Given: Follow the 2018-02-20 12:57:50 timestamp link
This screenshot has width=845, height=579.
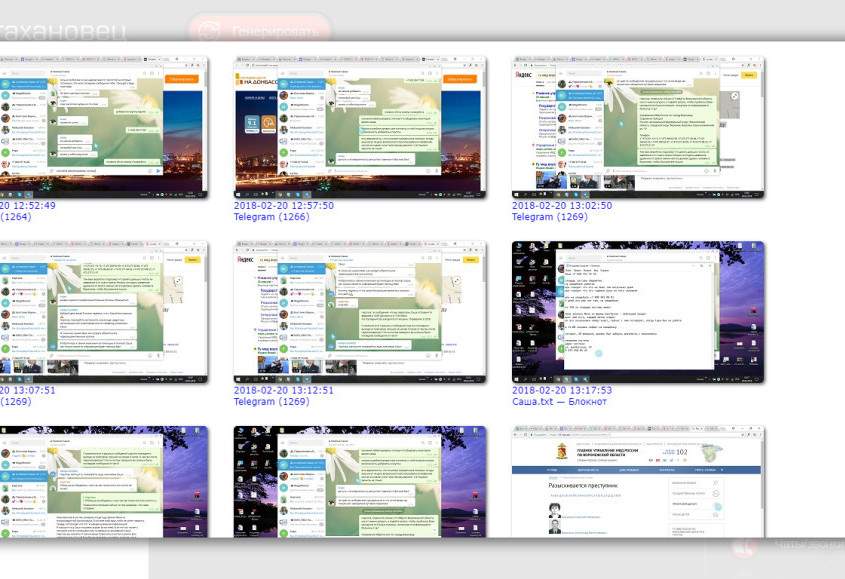Looking at the screenshot, I should click(284, 205).
